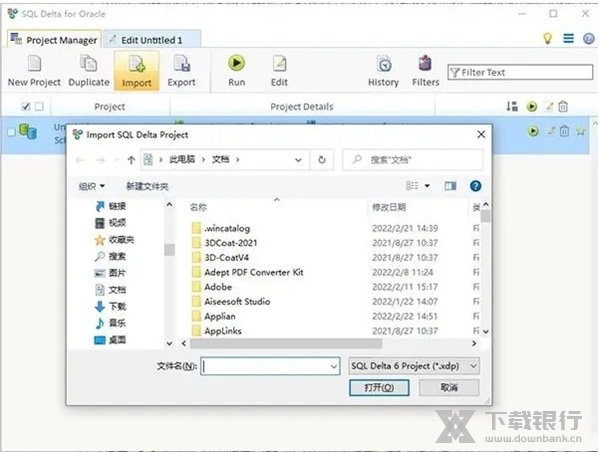Switch to the Edit Untitled 1 tab
Viewport: 600px width, 452px height.
coord(152,40)
